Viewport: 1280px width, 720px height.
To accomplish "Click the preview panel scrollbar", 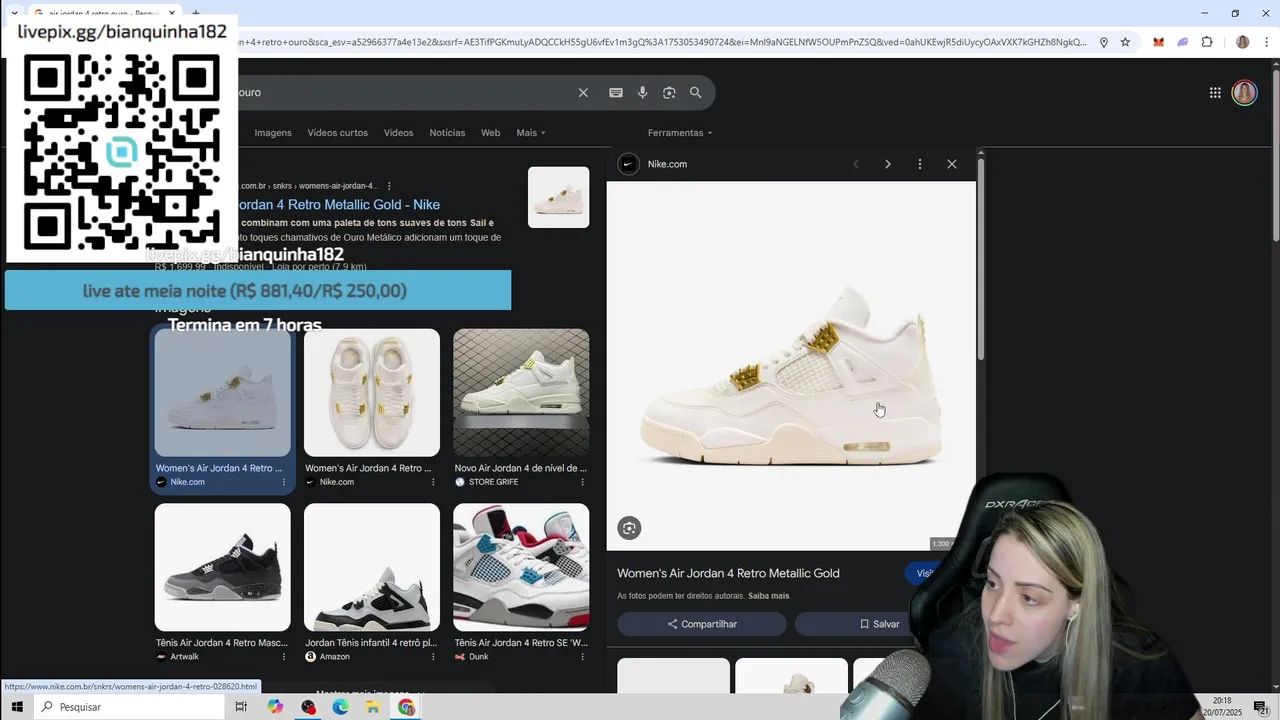I will (x=981, y=258).
